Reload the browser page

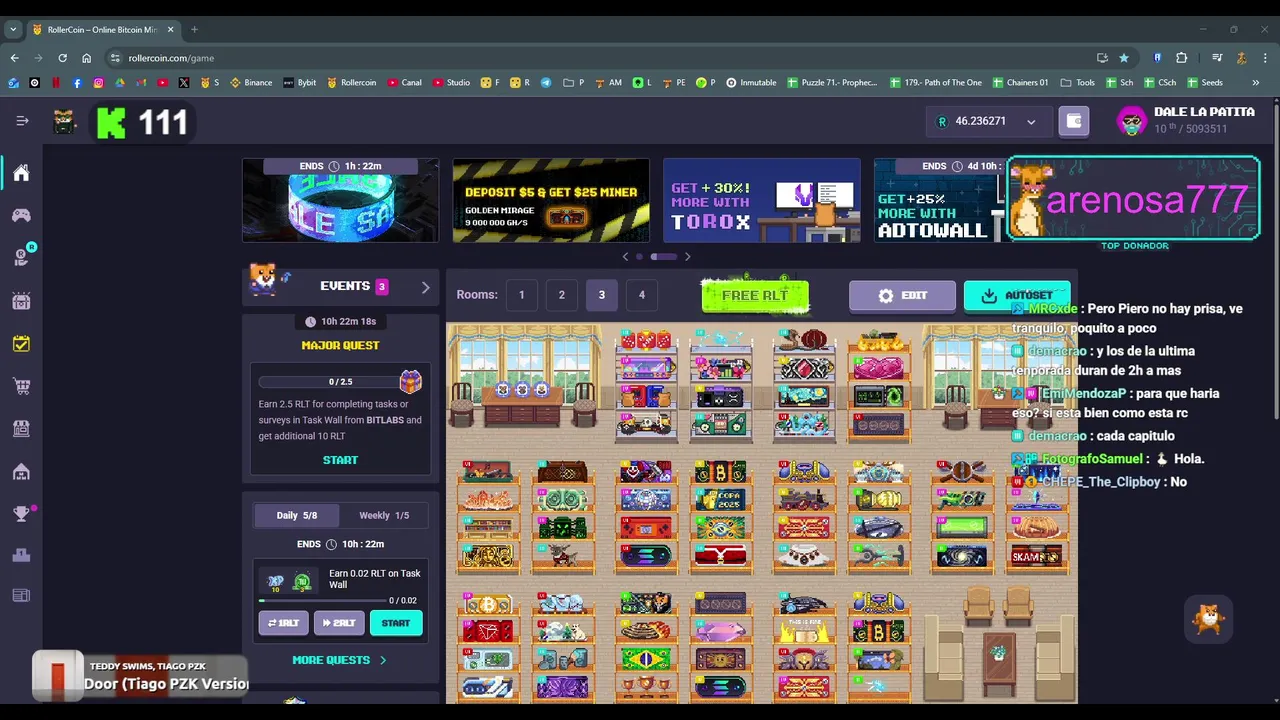[62, 58]
